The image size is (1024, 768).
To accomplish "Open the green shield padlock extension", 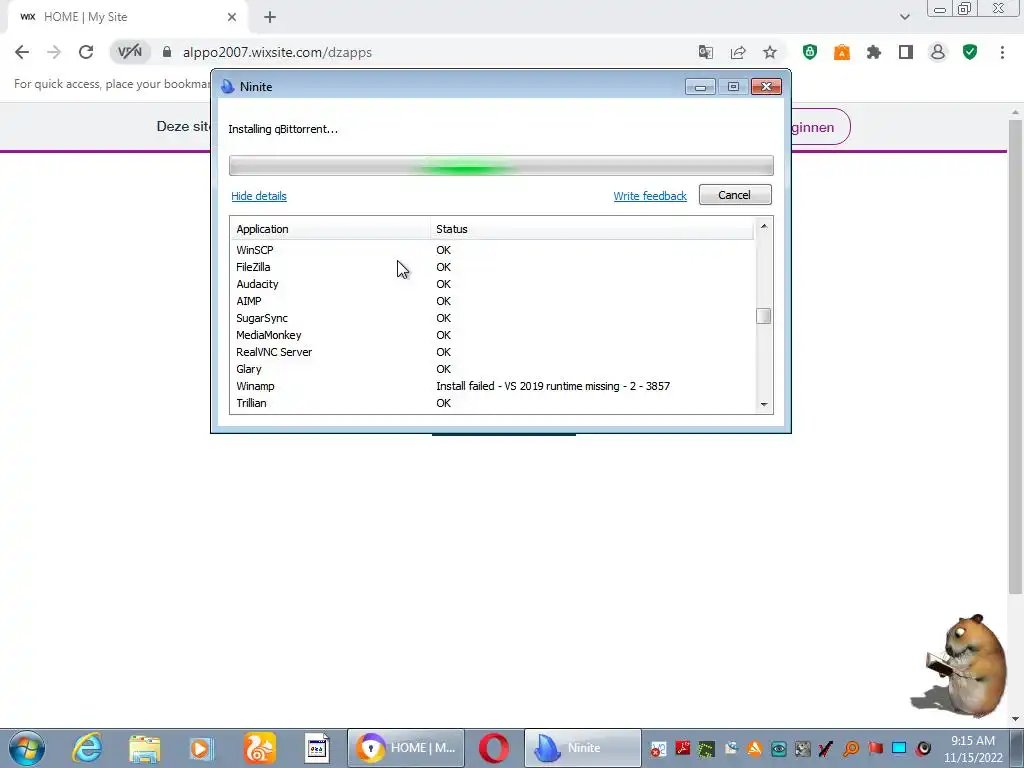I will [x=810, y=52].
